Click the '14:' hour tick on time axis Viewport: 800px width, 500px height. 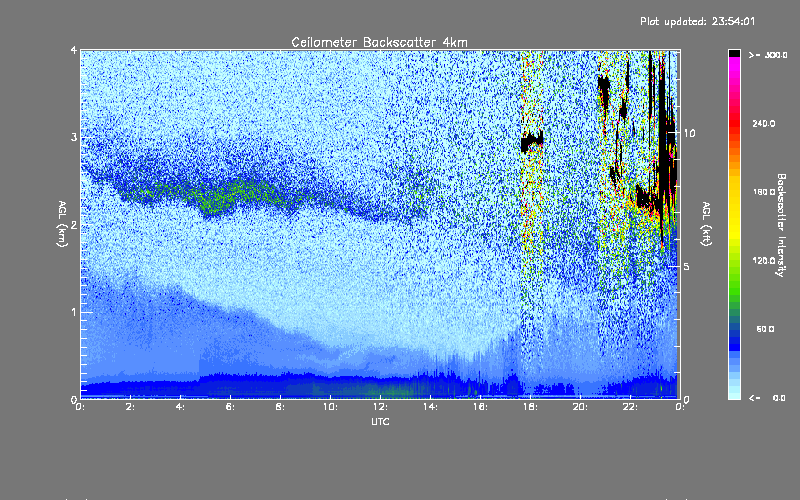(430, 407)
